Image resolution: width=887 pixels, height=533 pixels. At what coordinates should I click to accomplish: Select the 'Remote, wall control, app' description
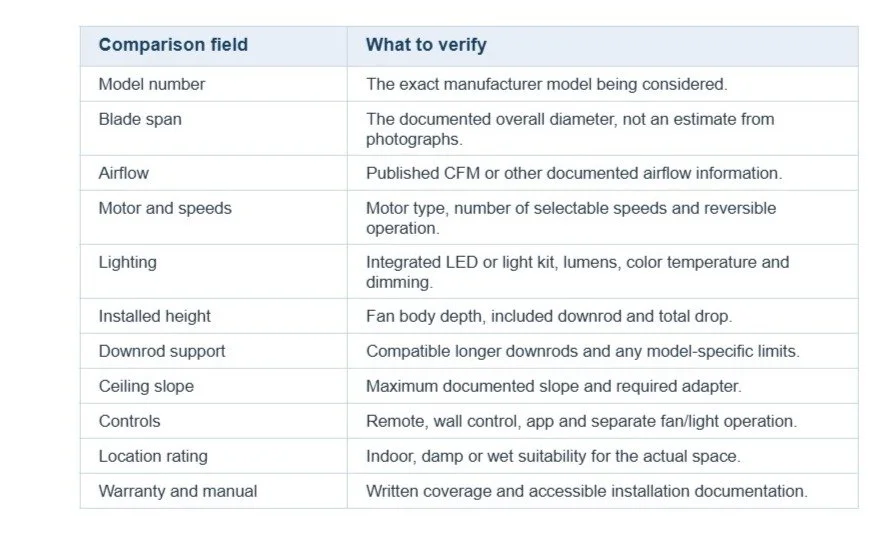click(581, 422)
